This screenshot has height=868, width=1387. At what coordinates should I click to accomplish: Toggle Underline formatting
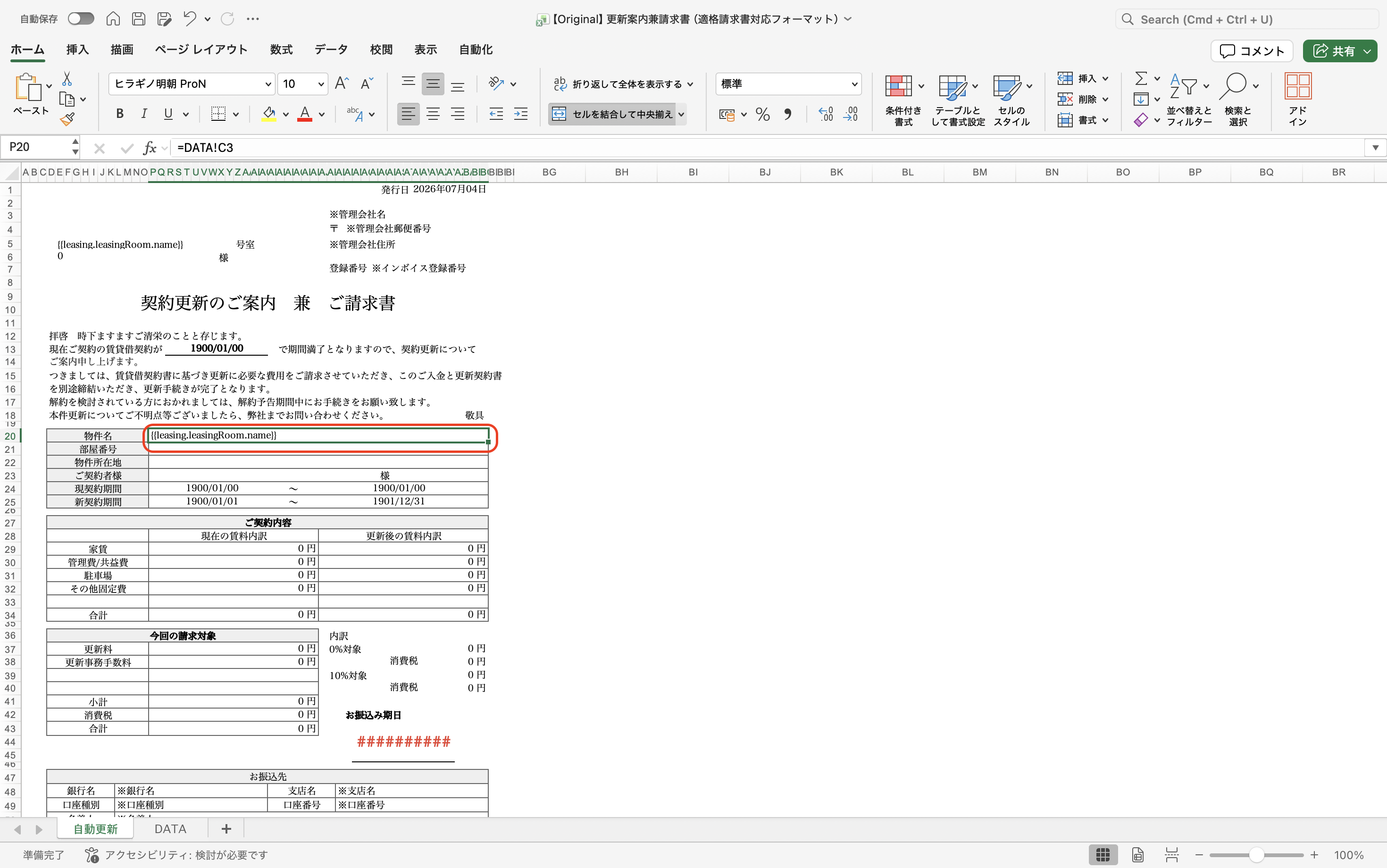(x=168, y=114)
